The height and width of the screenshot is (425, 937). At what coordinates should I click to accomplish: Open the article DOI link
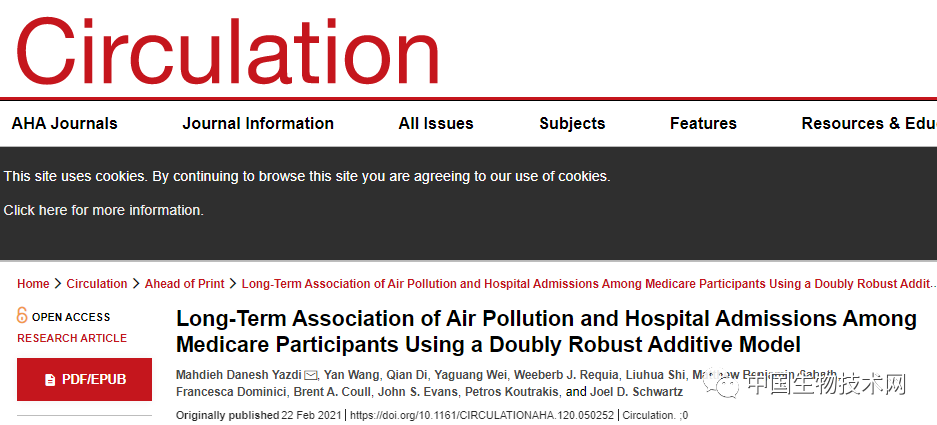tap(481, 415)
